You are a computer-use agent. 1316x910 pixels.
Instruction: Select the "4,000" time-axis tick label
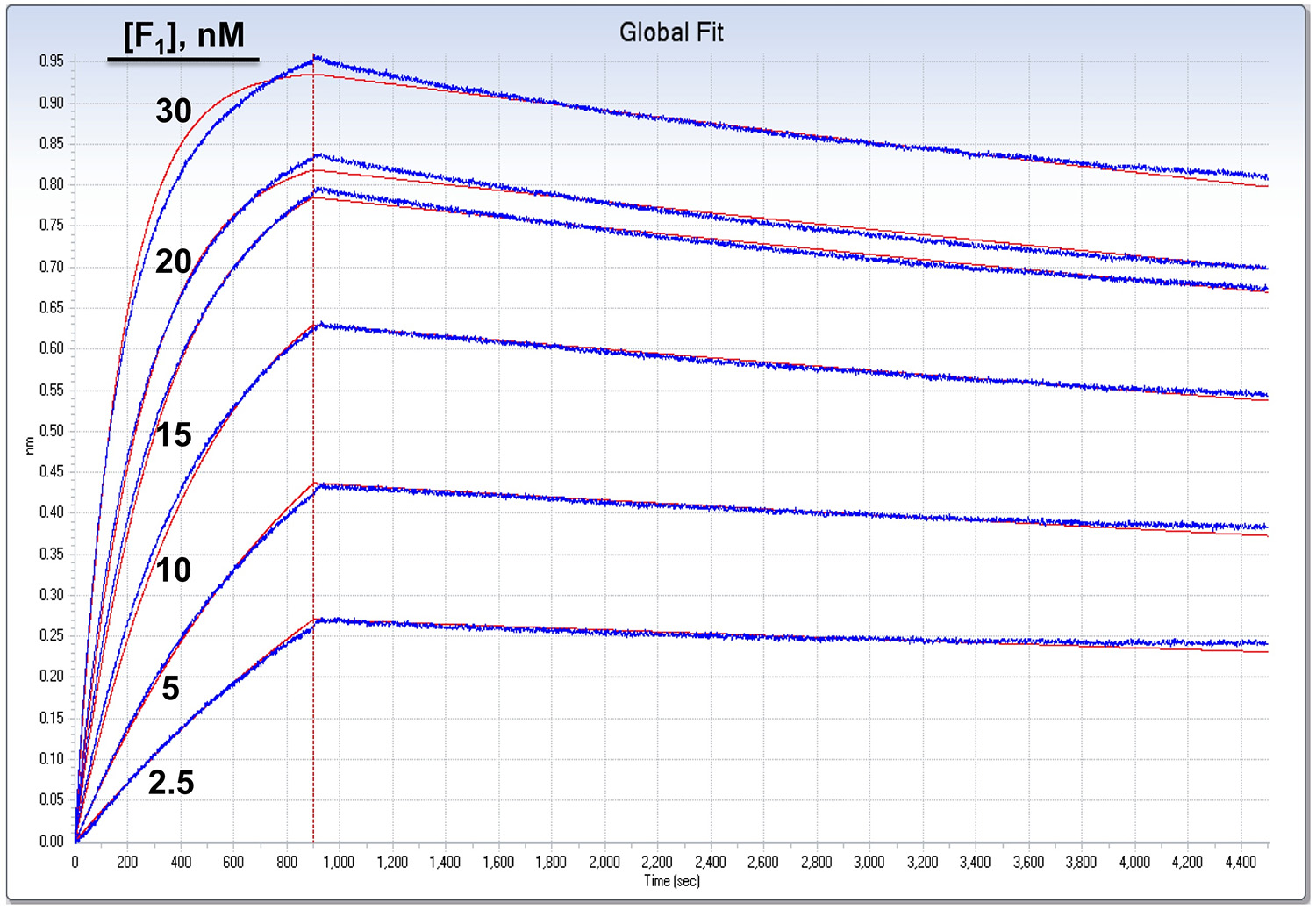pyautogui.click(x=1134, y=862)
